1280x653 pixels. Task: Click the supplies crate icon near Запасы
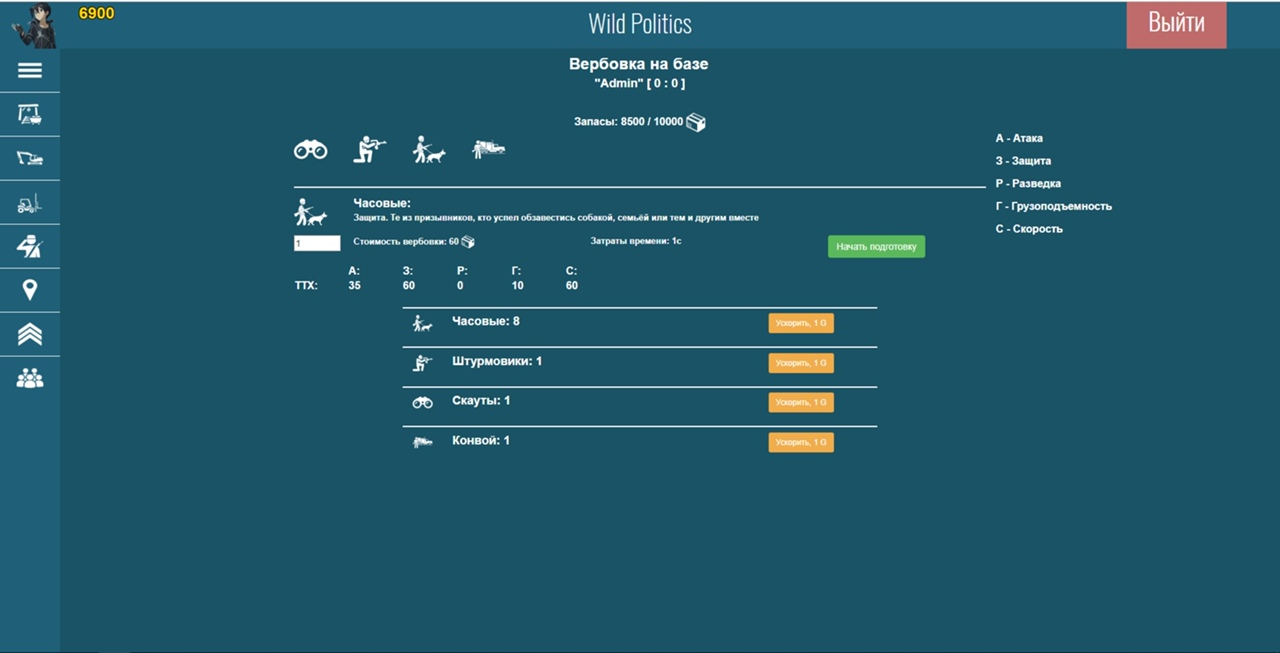click(696, 122)
